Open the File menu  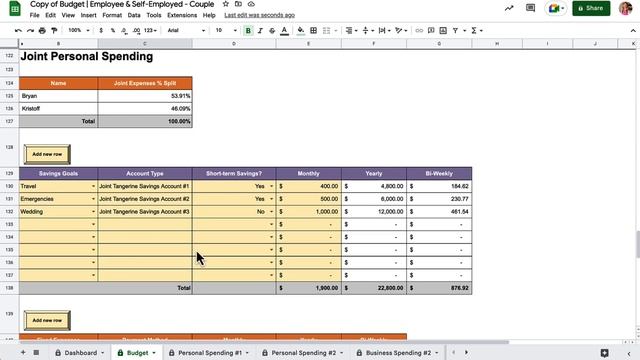(x=35, y=15)
